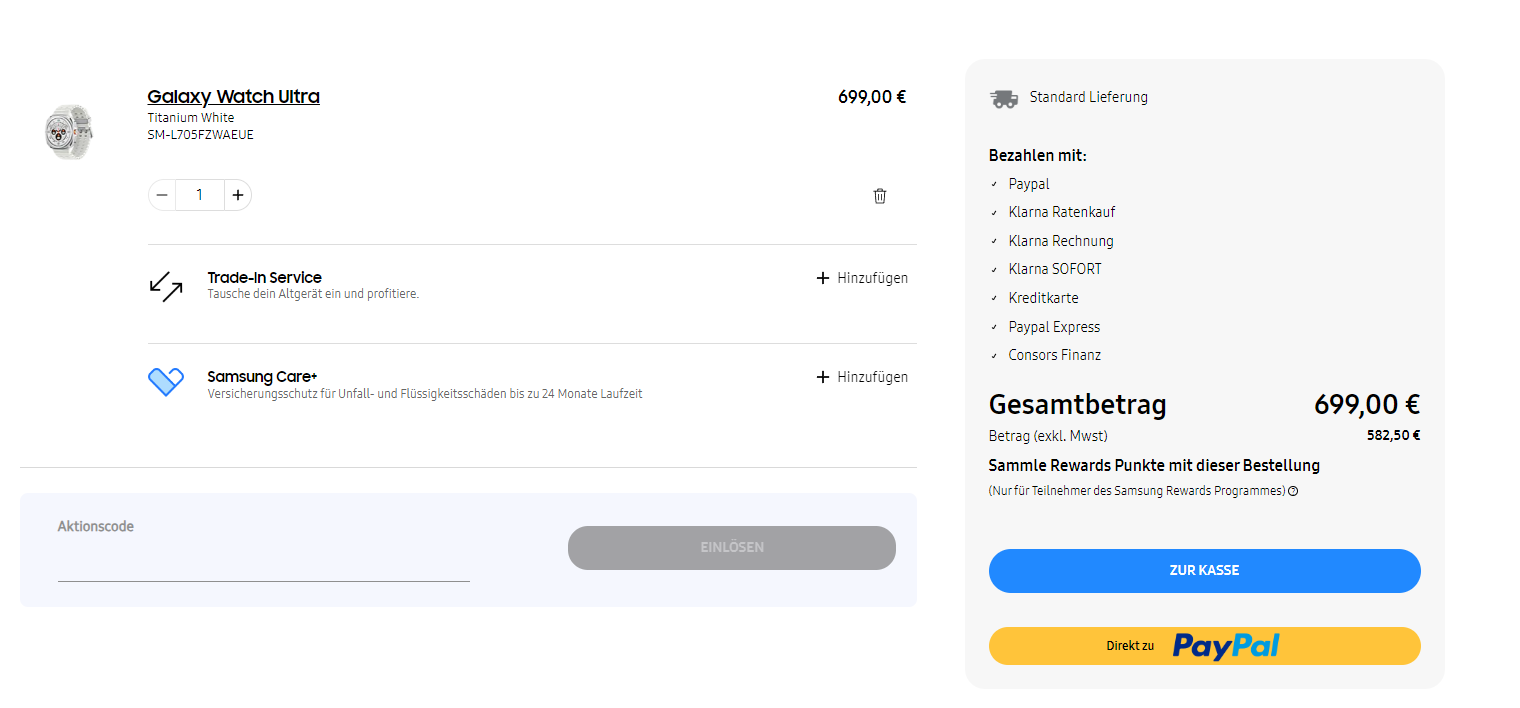This screenshot has width=1520, height=708.
Task: Click the Galaxy Watch Ultra thumbnail image
Action: click(68, 131)
